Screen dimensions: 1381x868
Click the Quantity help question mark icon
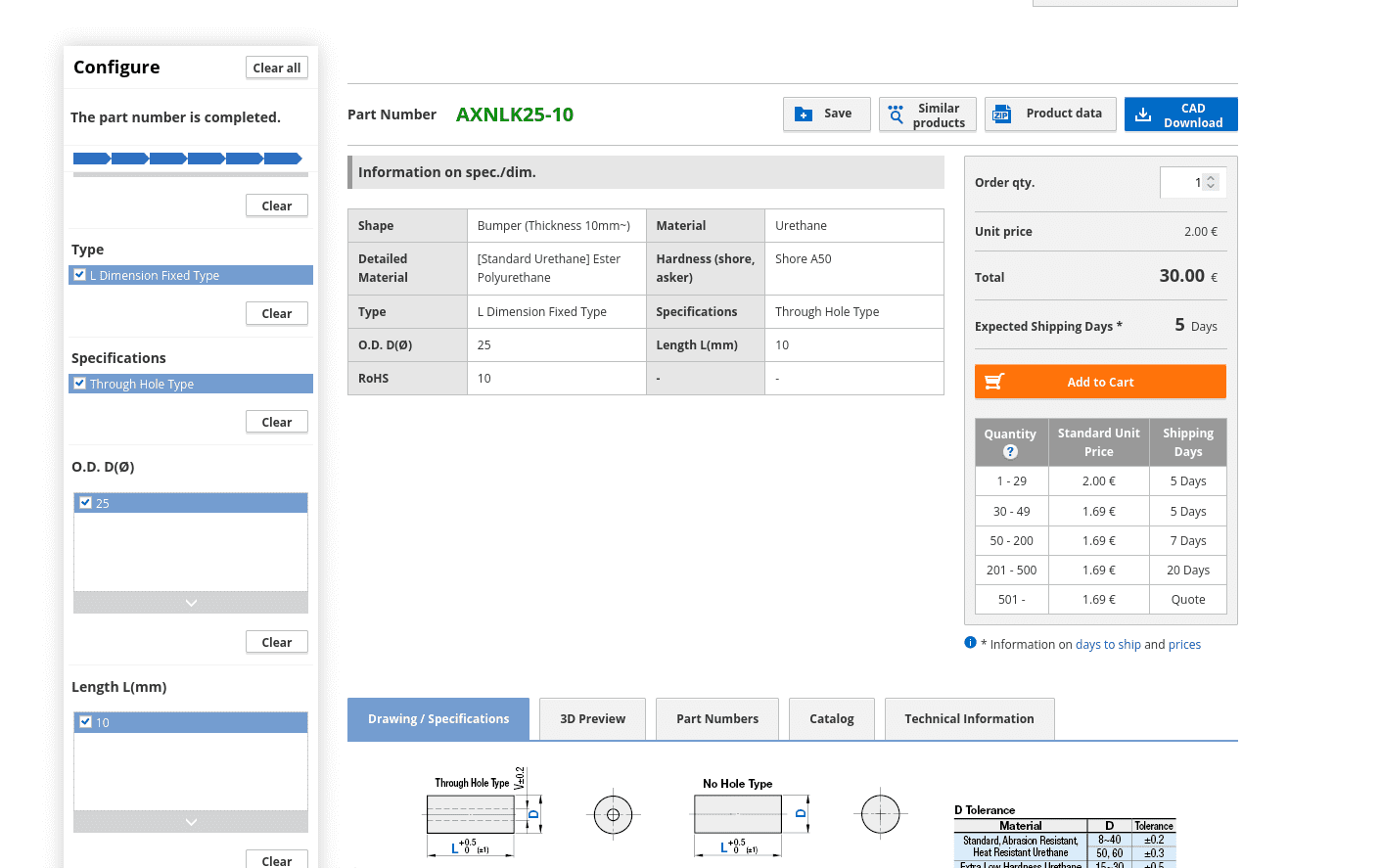pos(1010,452)
